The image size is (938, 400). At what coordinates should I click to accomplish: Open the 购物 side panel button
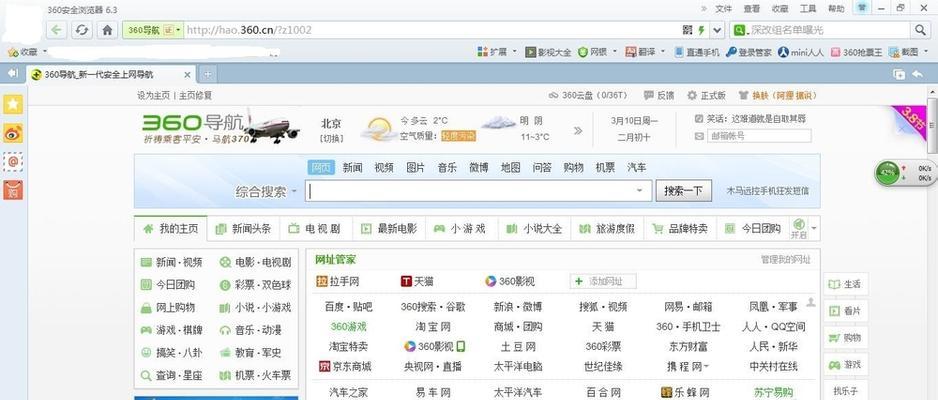click(x=846, y=337)
